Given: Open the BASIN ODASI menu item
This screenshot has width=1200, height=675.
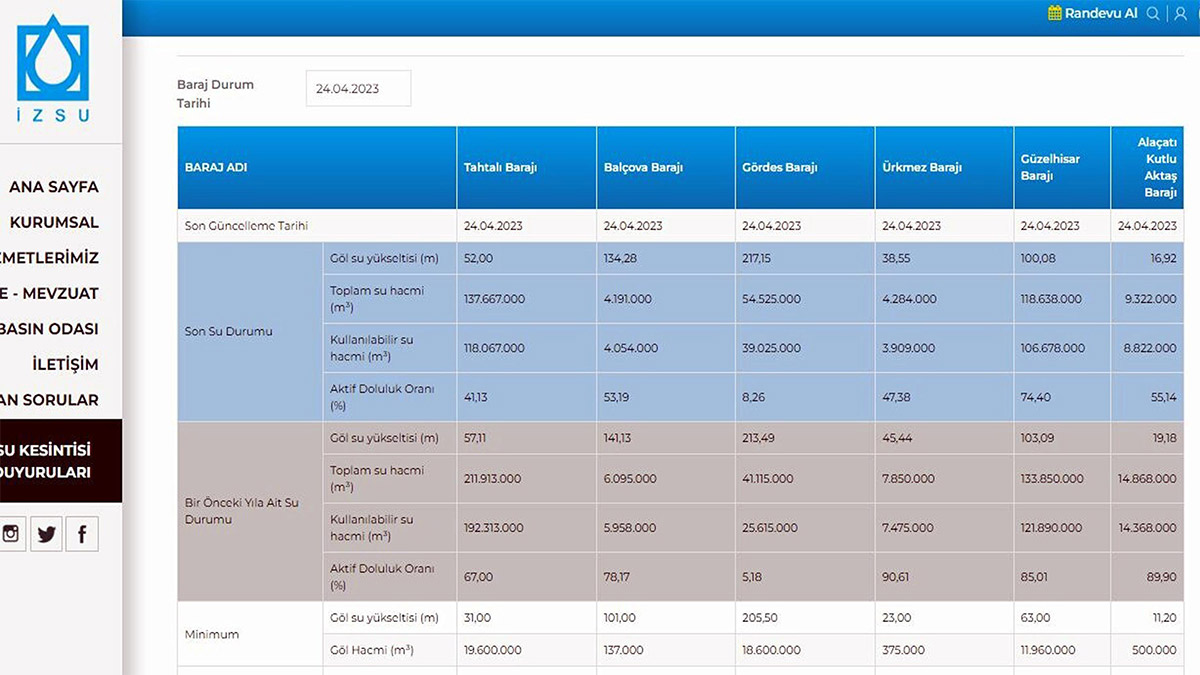Looking at the screenshot, I should click(50, 329).
